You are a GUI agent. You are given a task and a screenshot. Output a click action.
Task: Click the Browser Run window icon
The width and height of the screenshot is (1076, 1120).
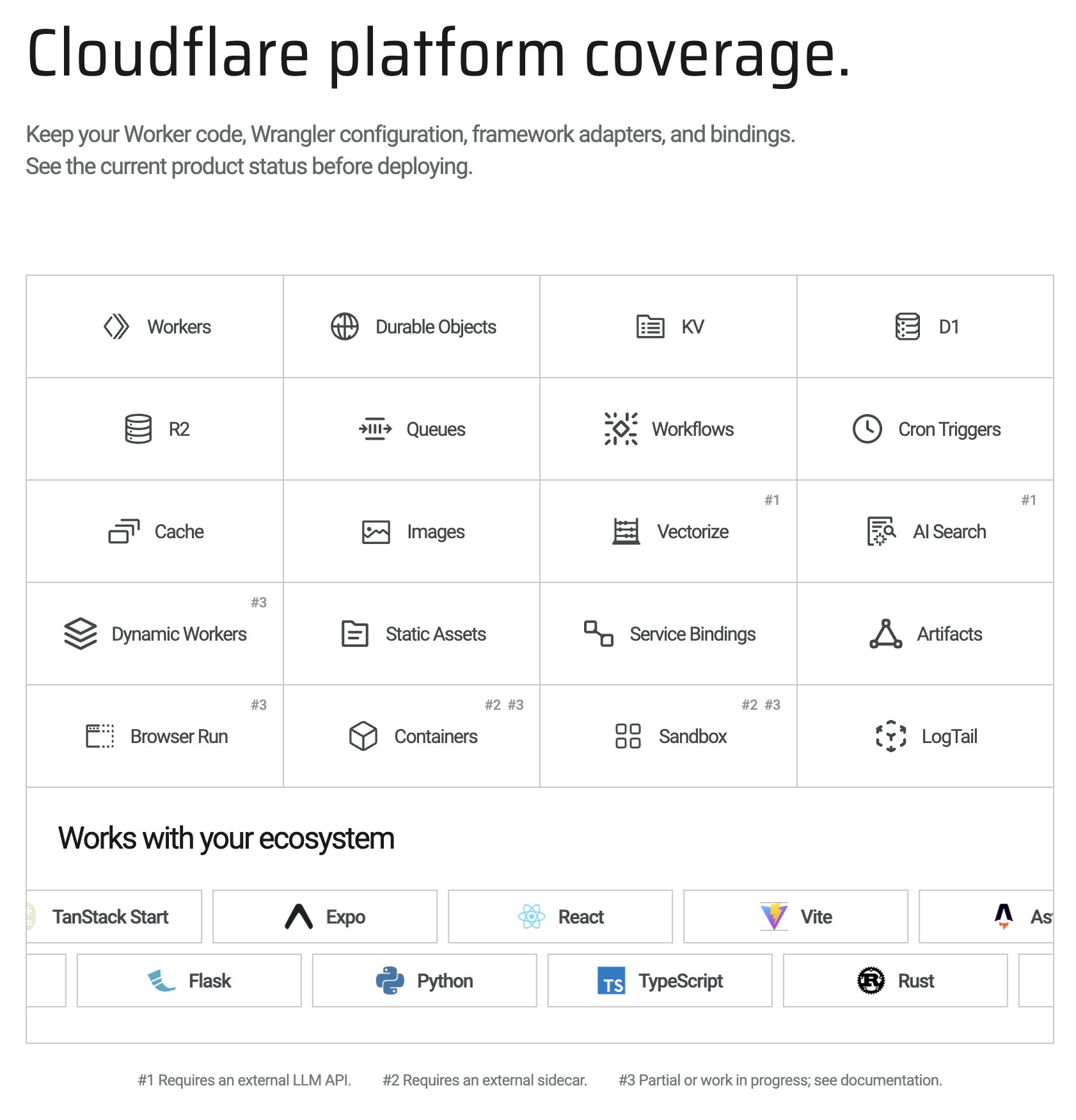pyautogui.click(x=100, y=736)
